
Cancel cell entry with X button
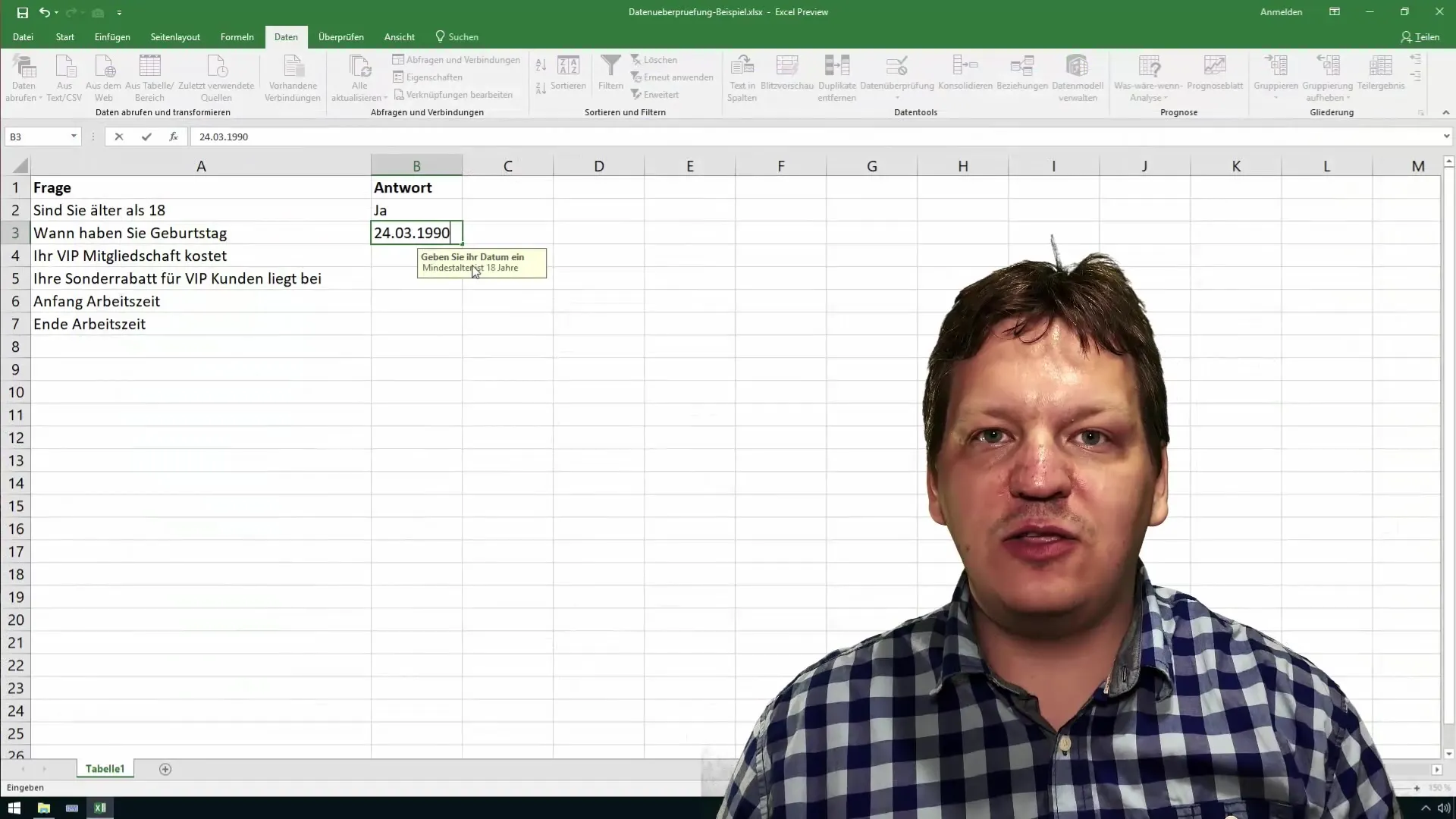pyautogui.click(x=119, y=136)
